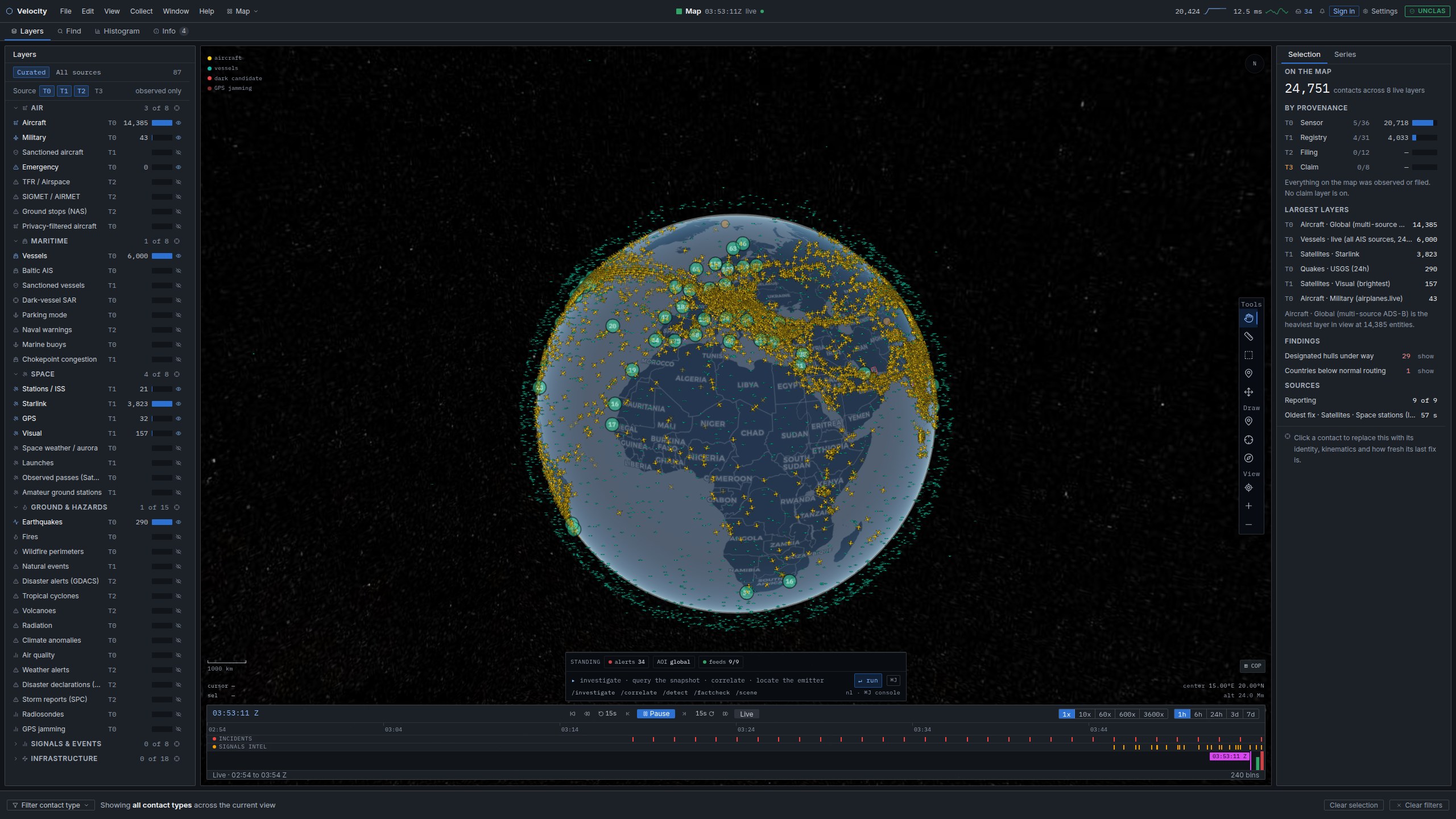This screenshot has width=1456, height=819.
Task: Click the Sign in button
Action: 1343,11
